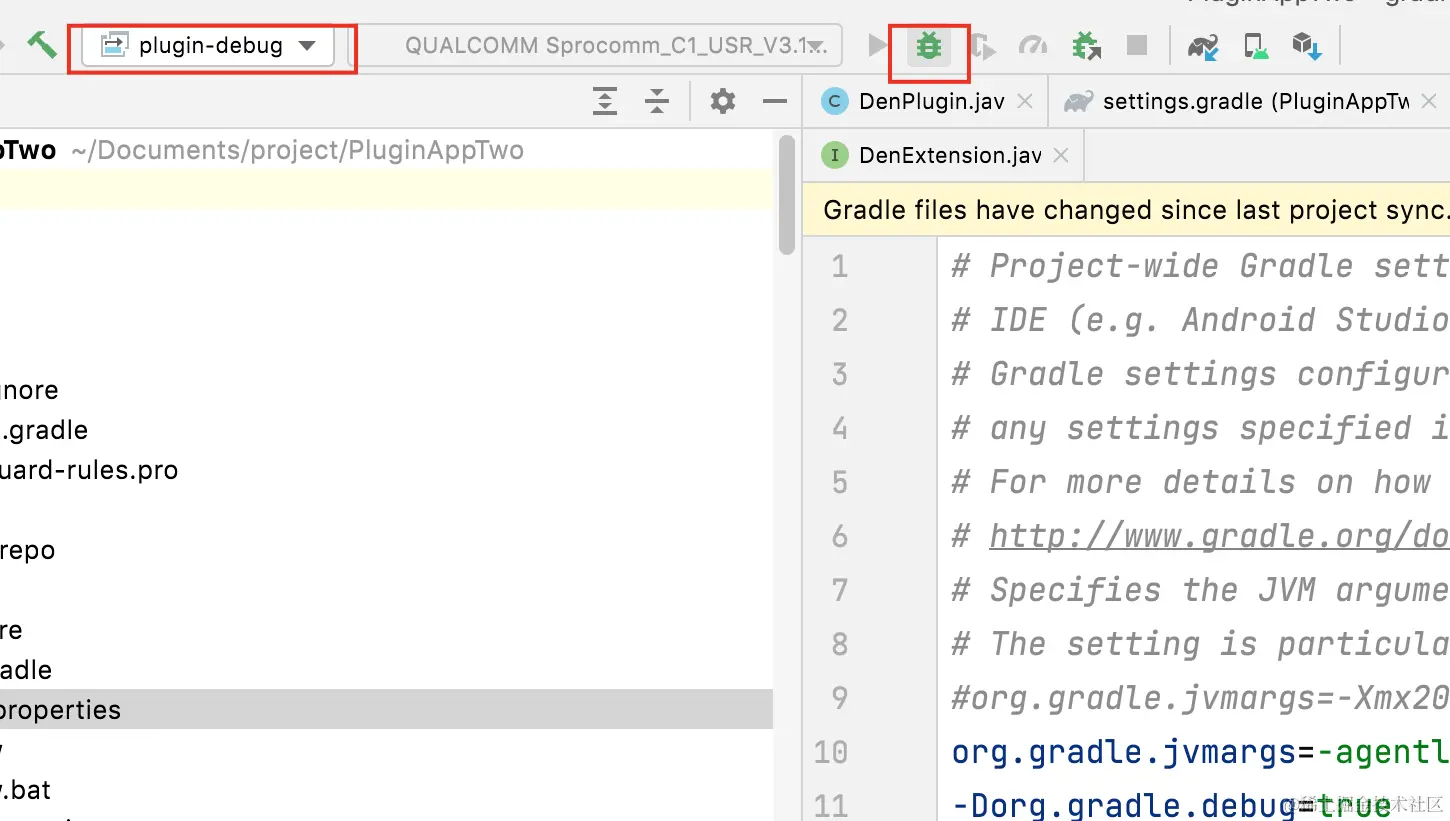Click the -Dorg.gradle.debug=true line

[1170, 806]
